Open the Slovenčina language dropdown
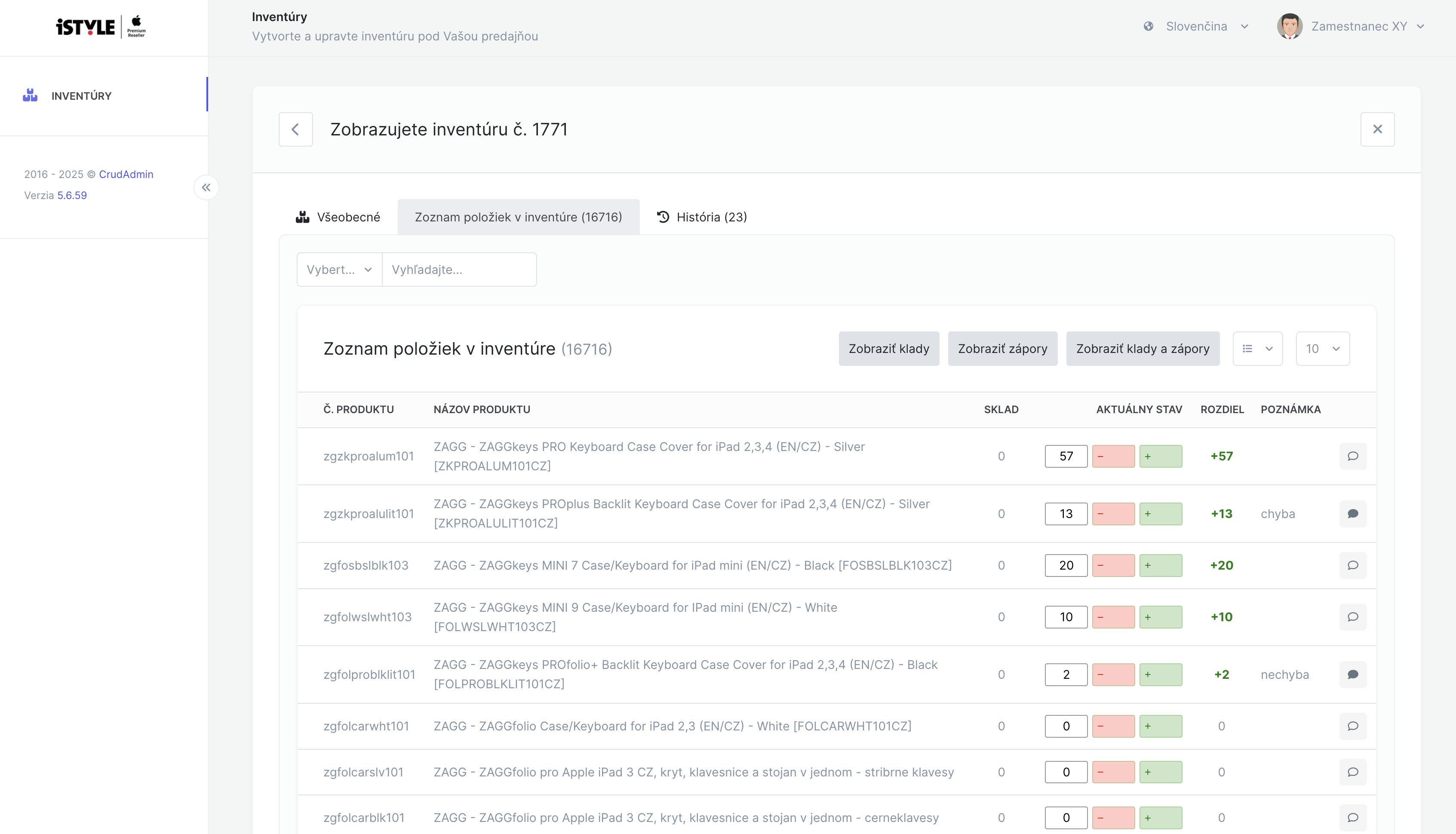Screen dimensions: 1456x834 [x=1196, y=26]
